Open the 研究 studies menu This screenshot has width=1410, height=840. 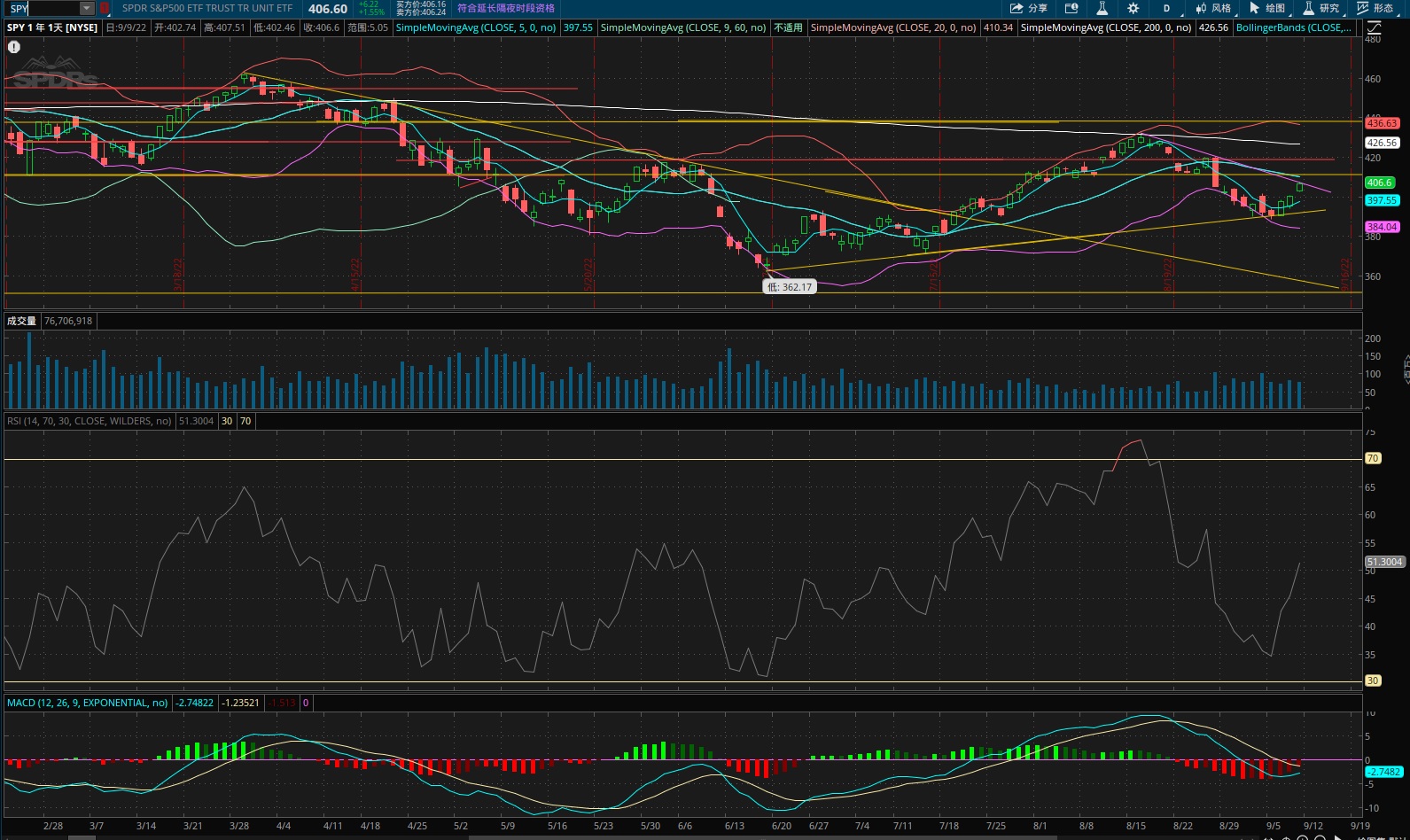(x=1321, y=8)
